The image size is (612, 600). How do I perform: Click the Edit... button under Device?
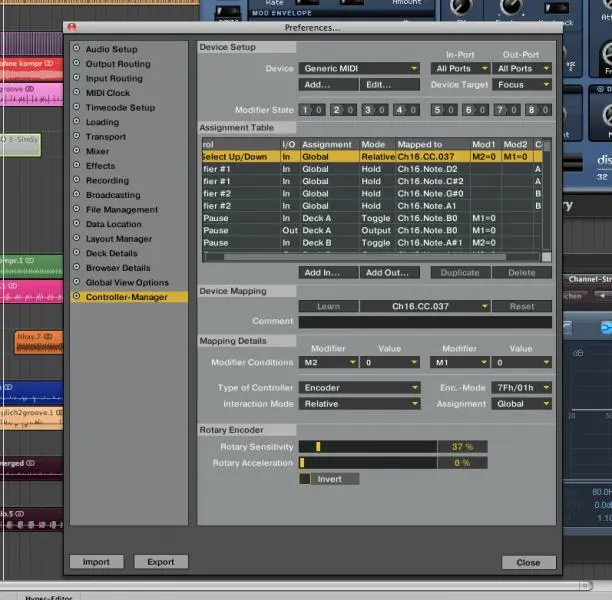(x=377, y=85)
